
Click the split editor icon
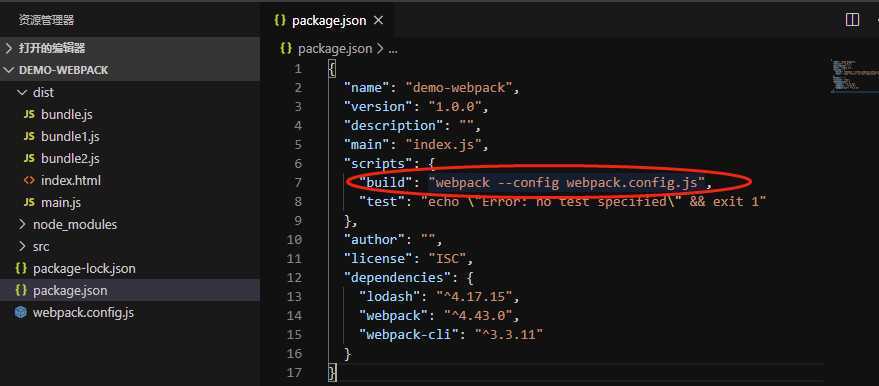point(852,20)
